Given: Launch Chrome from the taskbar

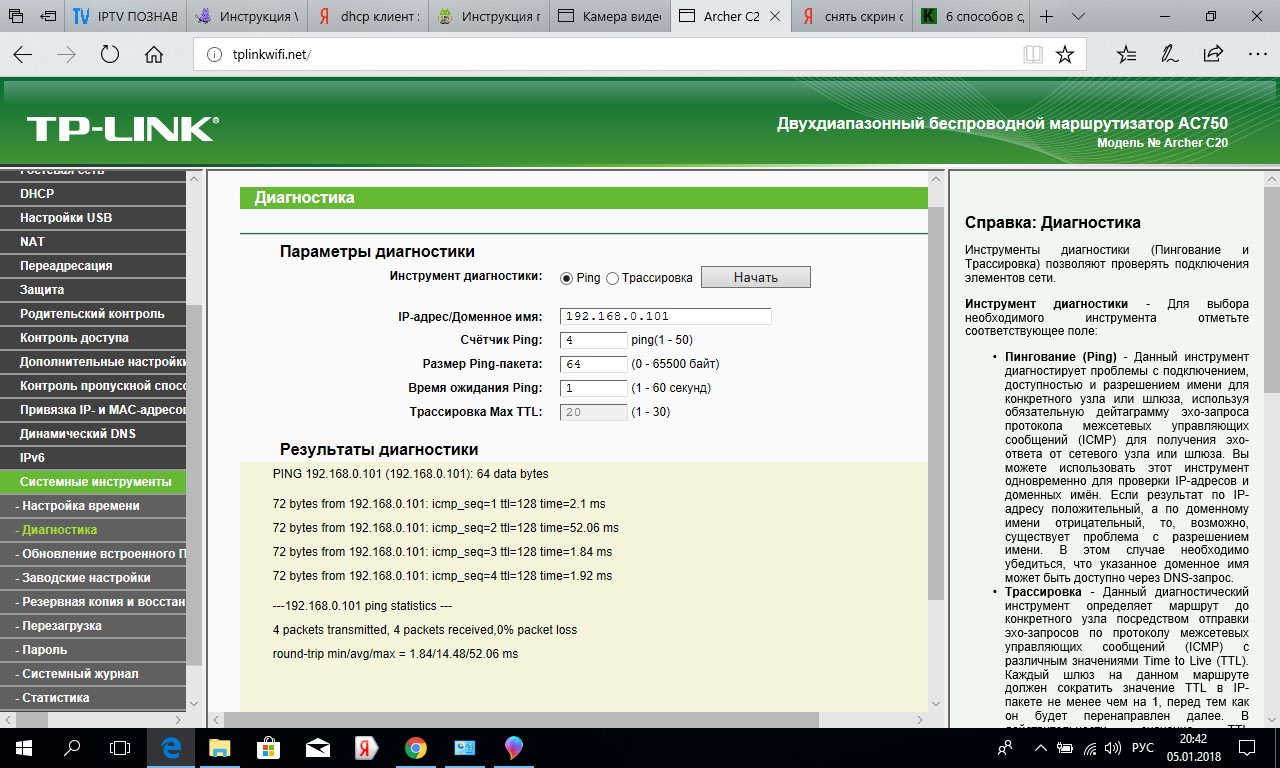Looking at the screenshot, I should 416,748.
